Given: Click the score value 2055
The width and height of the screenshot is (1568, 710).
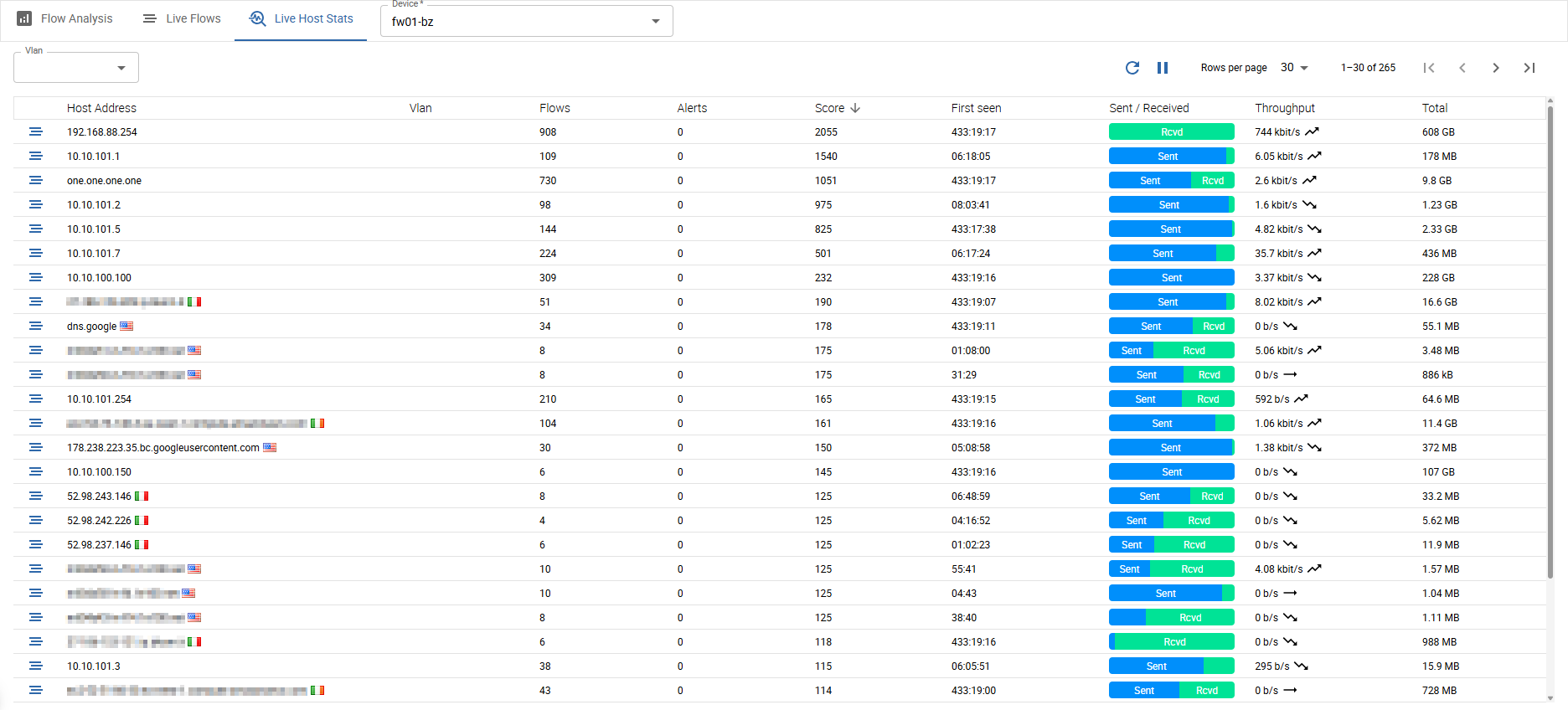Looking at the screenshot, I should point(826,132).
